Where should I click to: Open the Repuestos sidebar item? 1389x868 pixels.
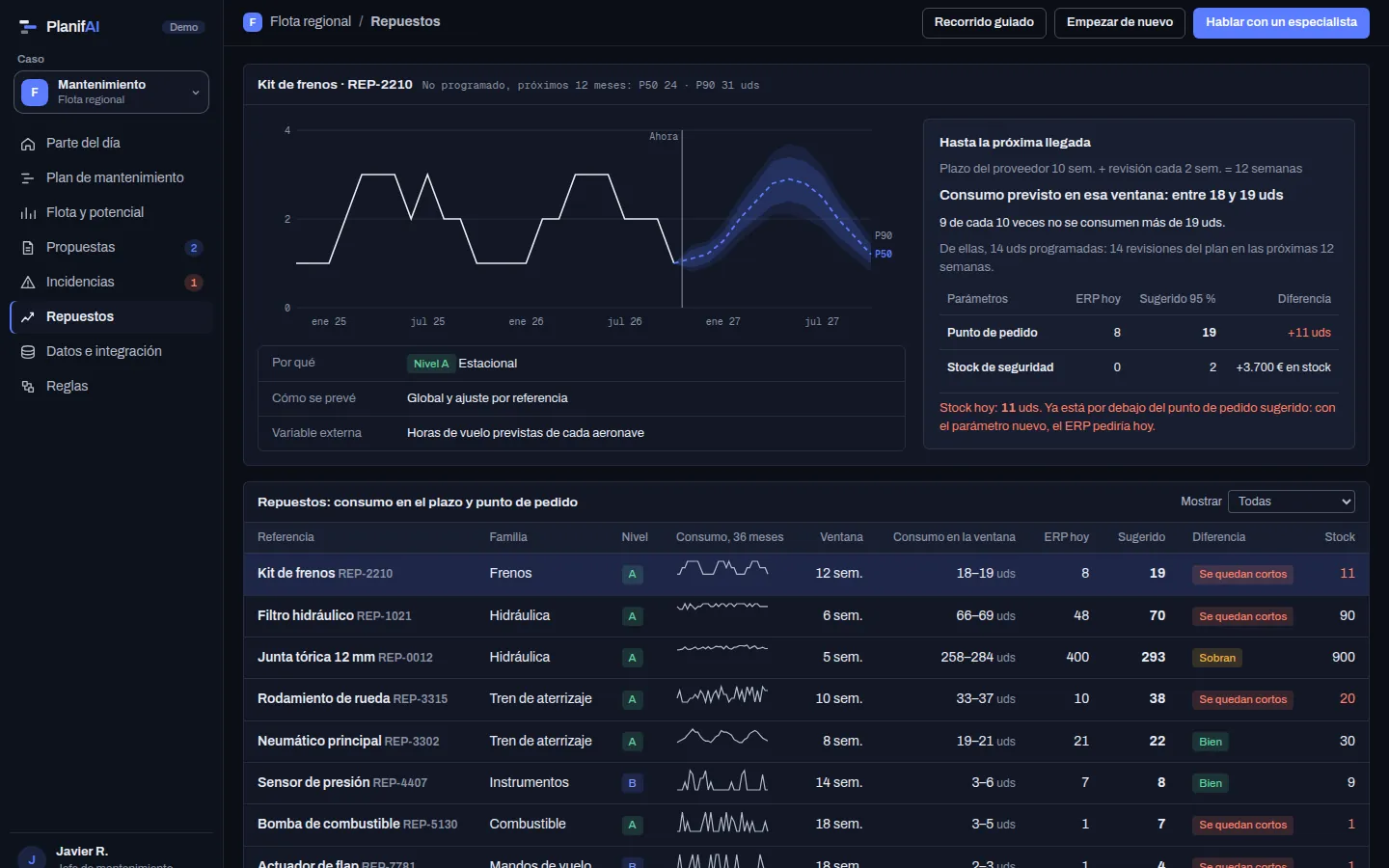click(111, 316)
